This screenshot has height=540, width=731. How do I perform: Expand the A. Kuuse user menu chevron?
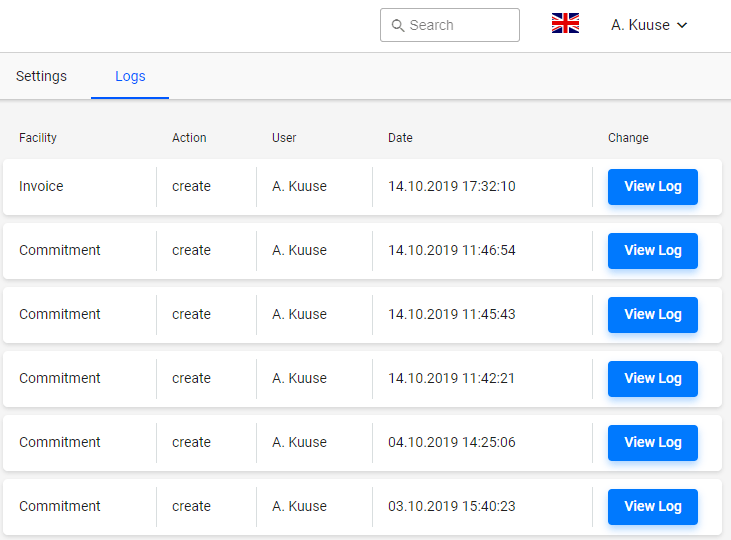(682, 25)
